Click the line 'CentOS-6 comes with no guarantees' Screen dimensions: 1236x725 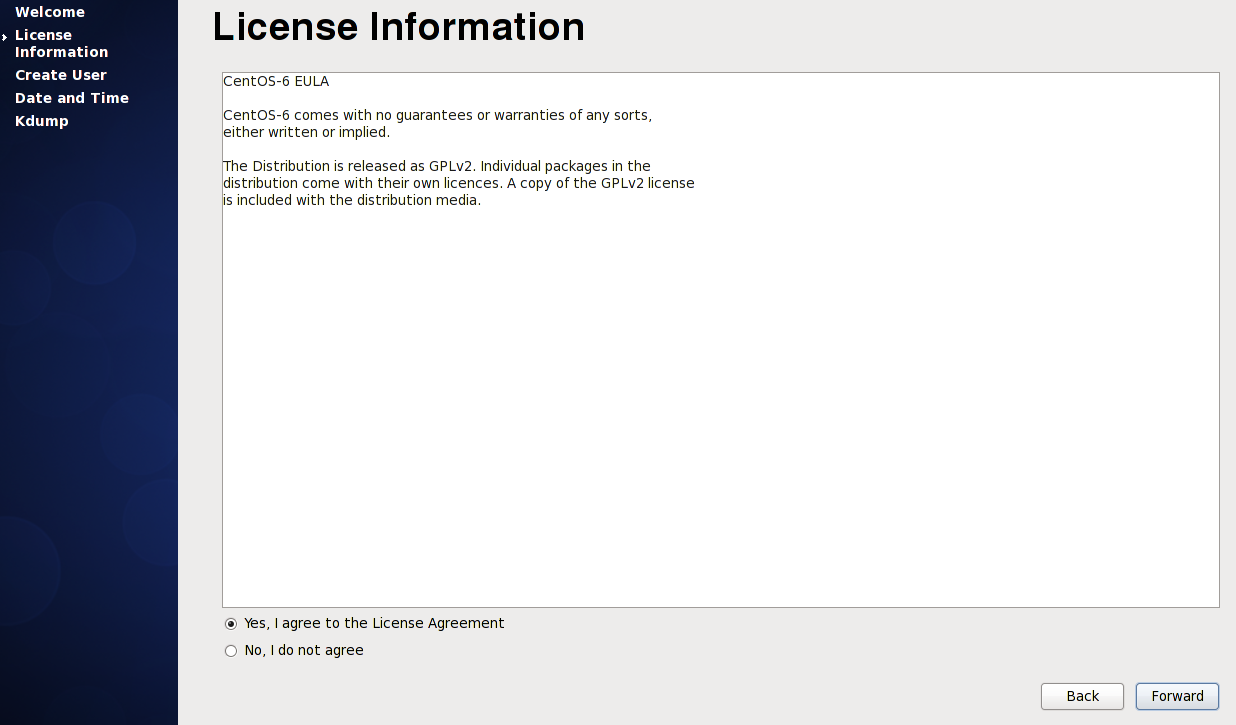coord(437,115)
